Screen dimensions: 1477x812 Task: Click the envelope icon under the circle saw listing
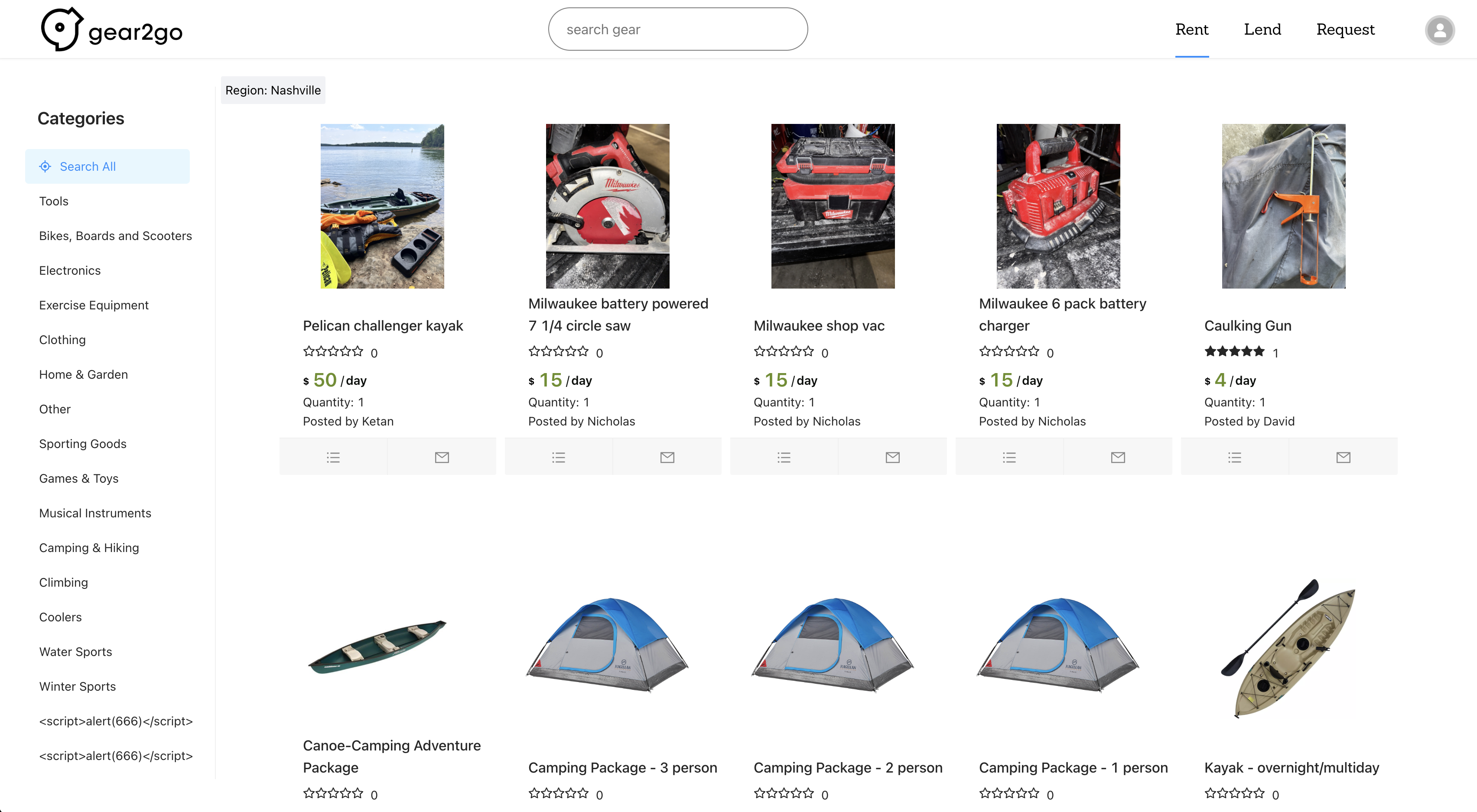[x=667, y=457]
